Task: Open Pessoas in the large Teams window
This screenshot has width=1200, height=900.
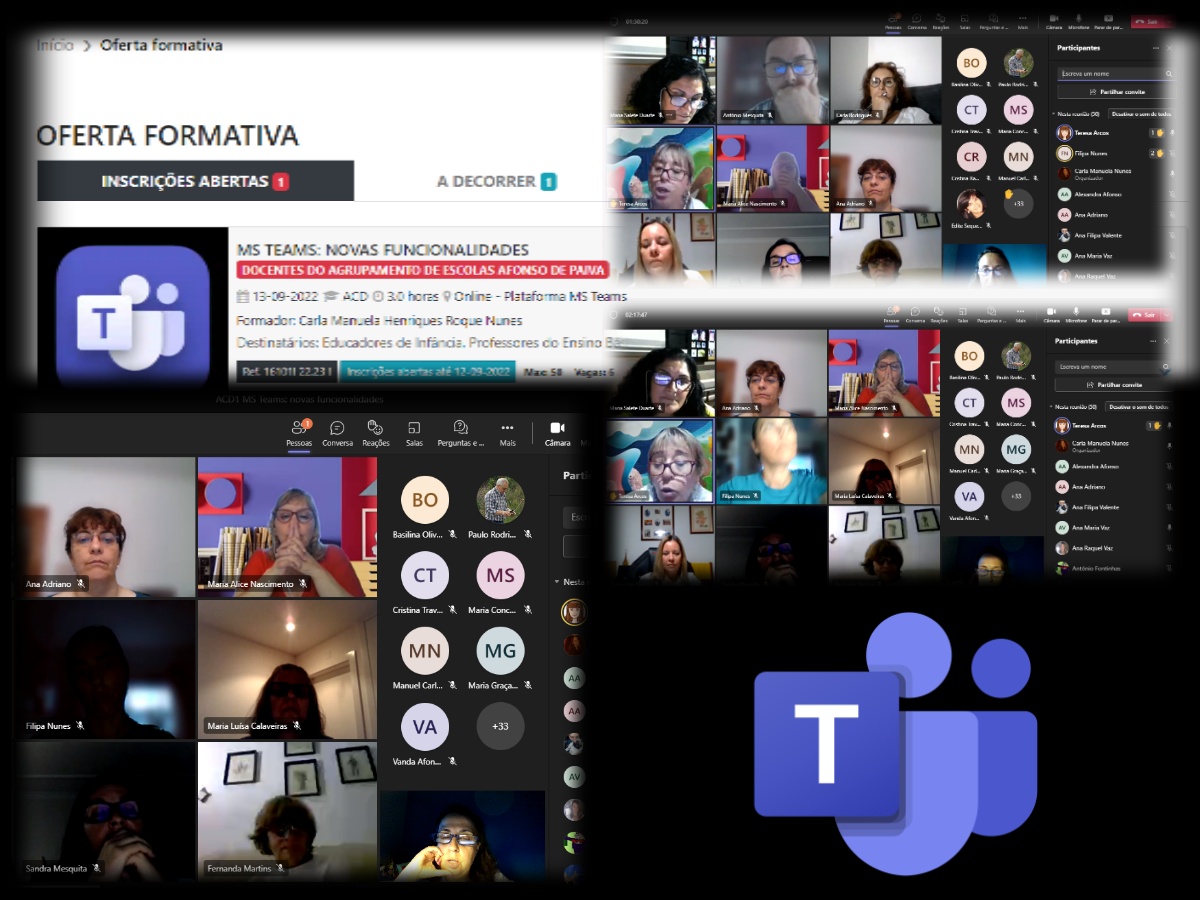Action: click(299, 433)
